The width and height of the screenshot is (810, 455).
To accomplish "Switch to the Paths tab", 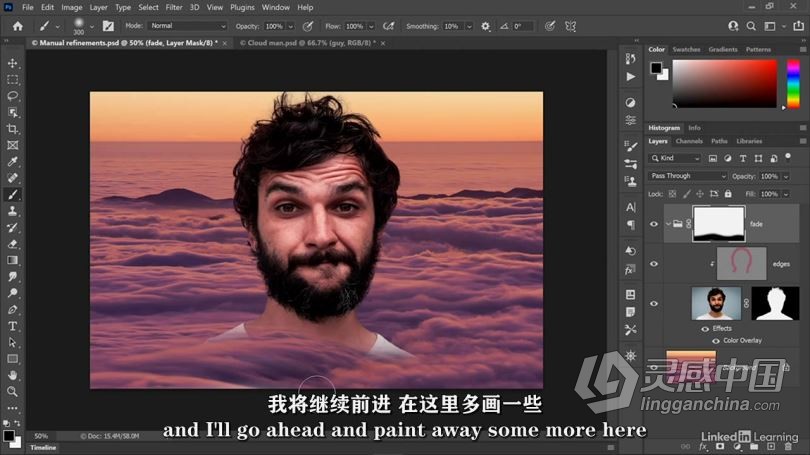I will point(719,141).
